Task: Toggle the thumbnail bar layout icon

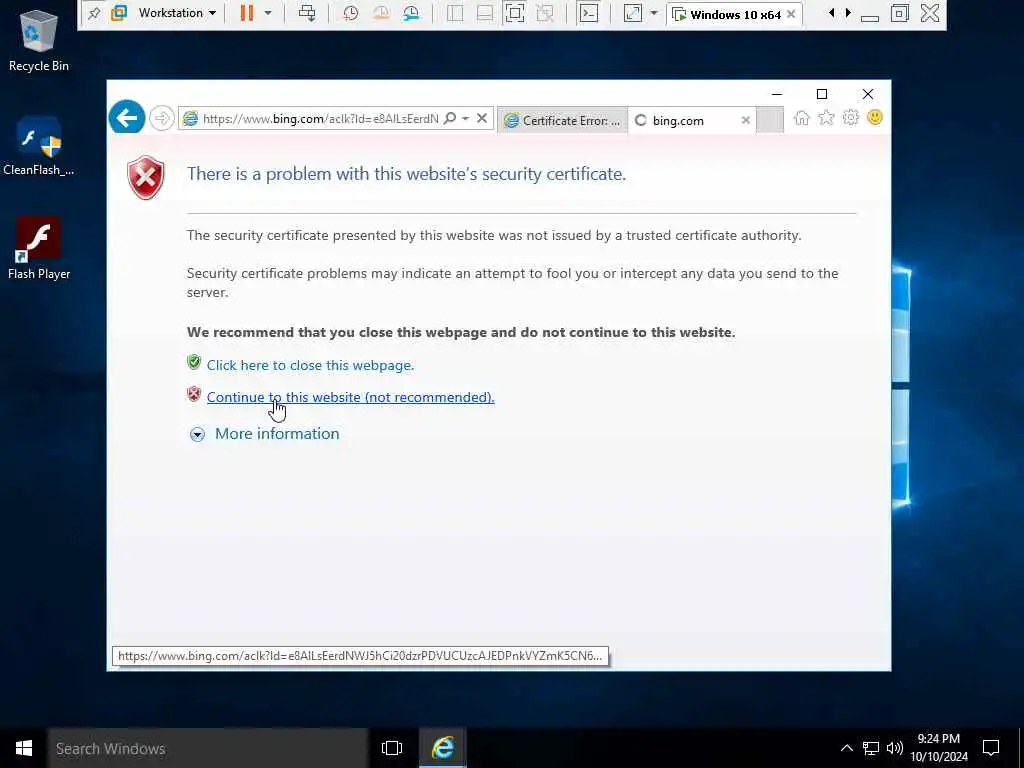Action: pos(485,13)
